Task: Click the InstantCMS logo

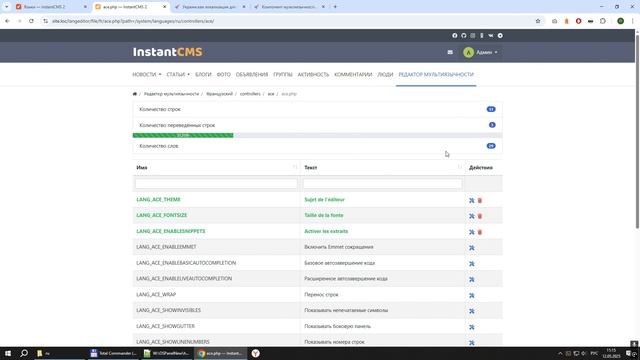Action: point(168,52)
